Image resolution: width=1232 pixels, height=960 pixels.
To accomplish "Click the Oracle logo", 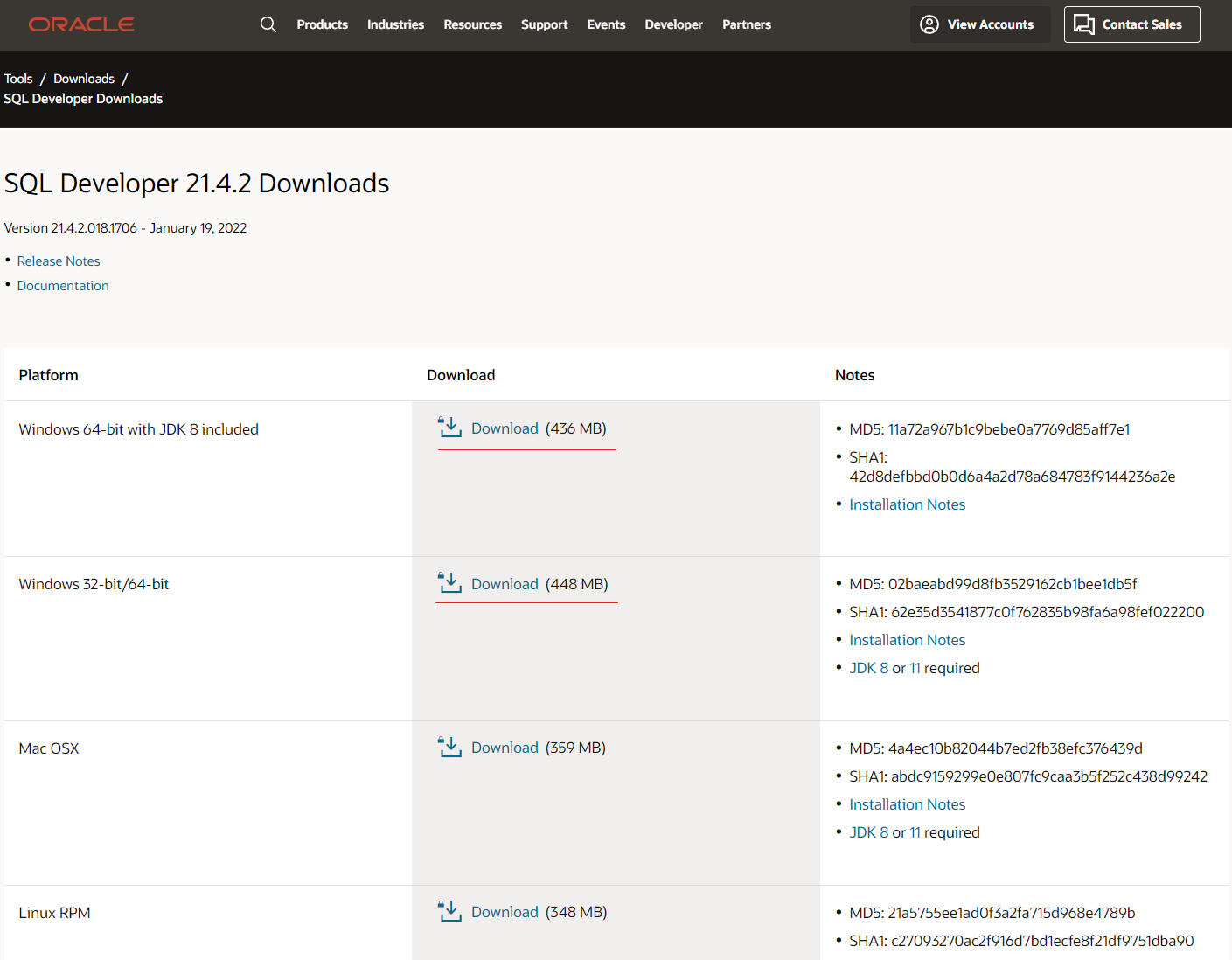I will 81,24.
